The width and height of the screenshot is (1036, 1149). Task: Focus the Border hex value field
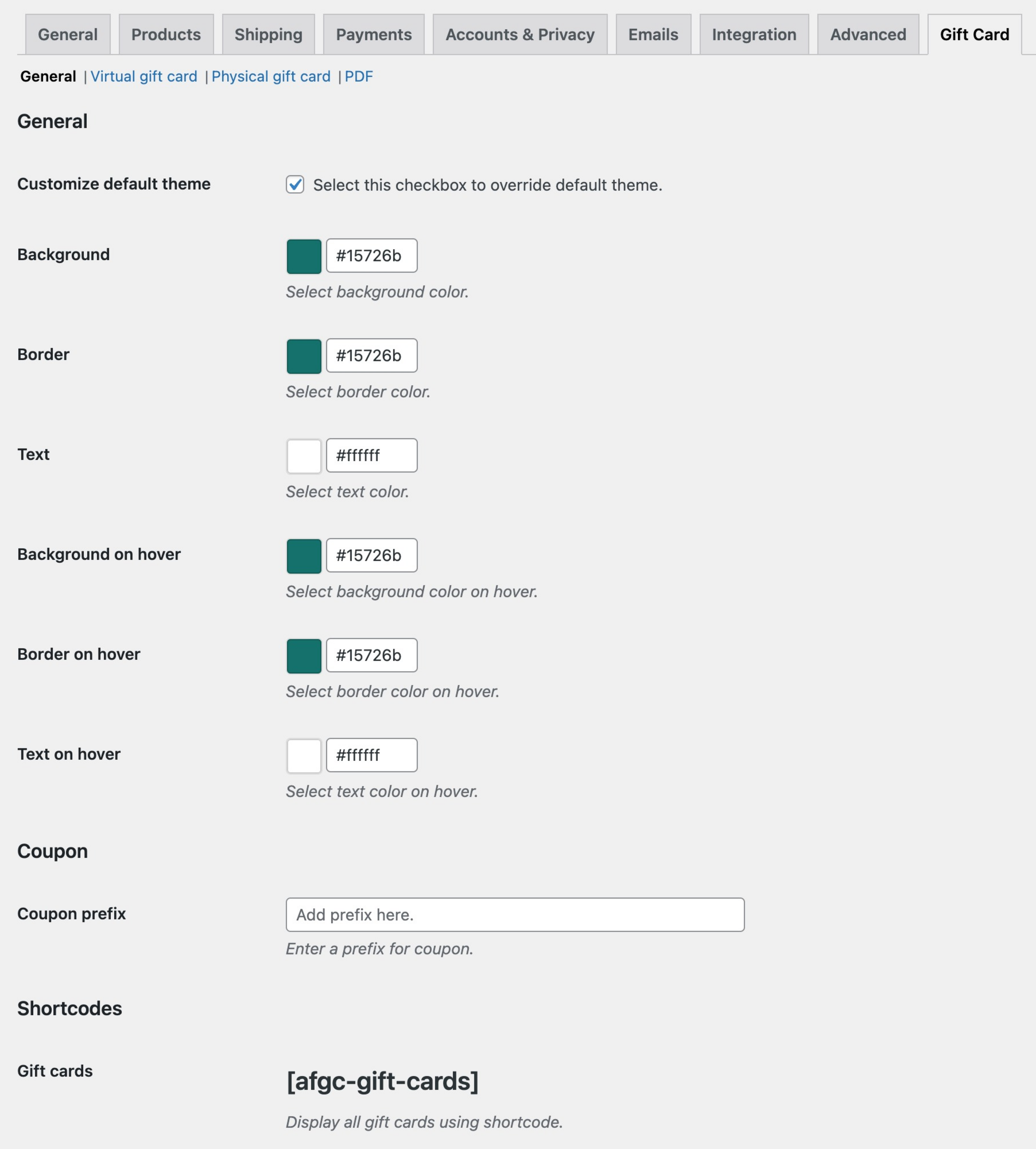(x=372, y=356)
